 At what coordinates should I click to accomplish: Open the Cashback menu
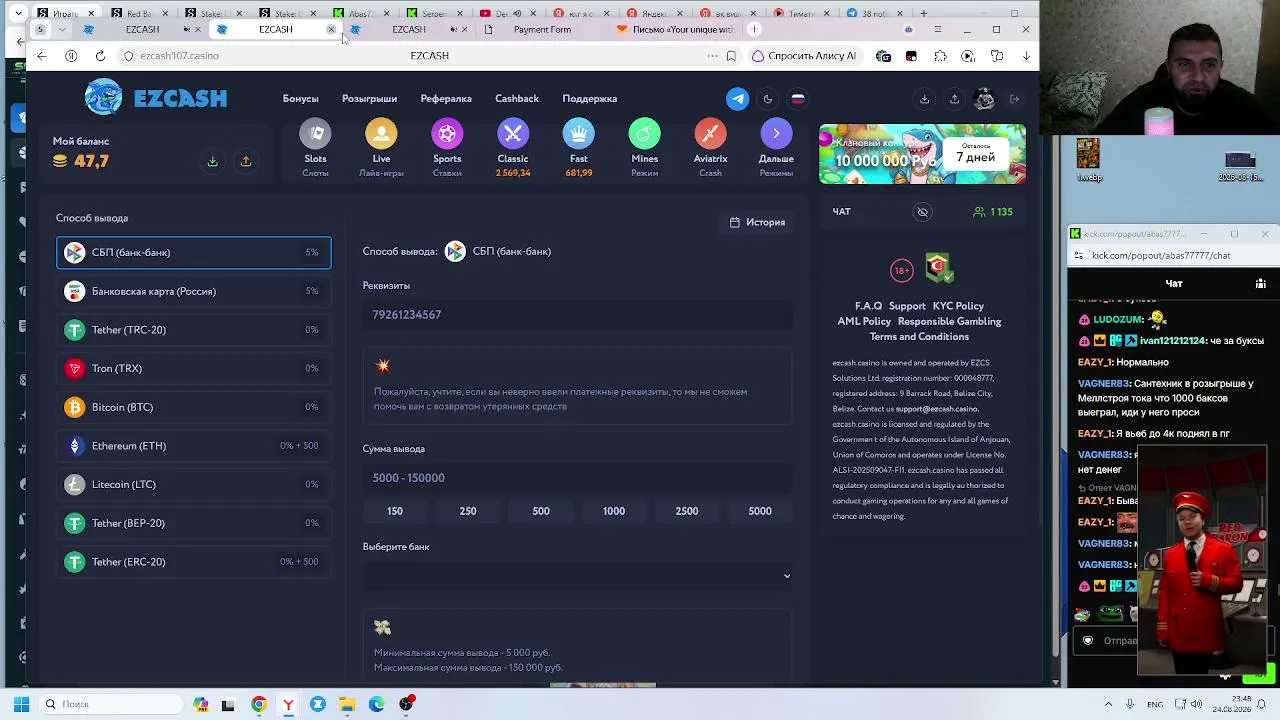[517, 99]
